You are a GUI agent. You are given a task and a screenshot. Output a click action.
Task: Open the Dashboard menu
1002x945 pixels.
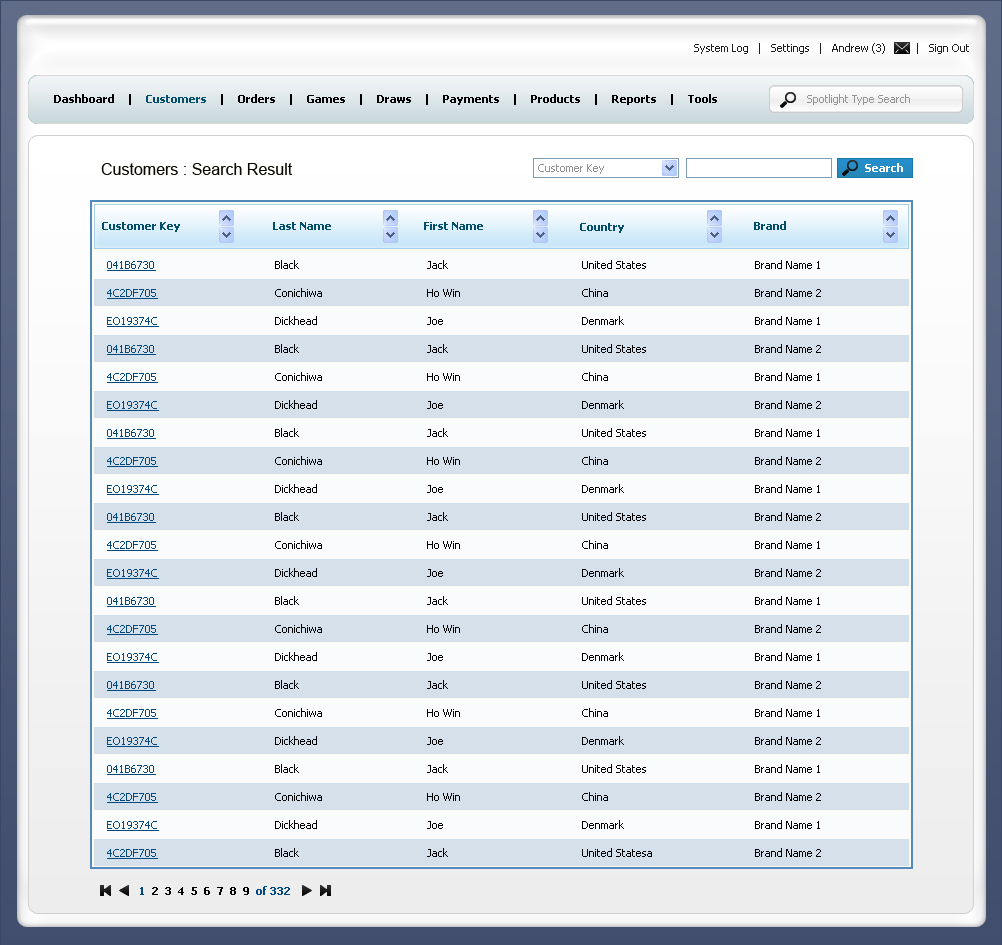tap(84, 99)
